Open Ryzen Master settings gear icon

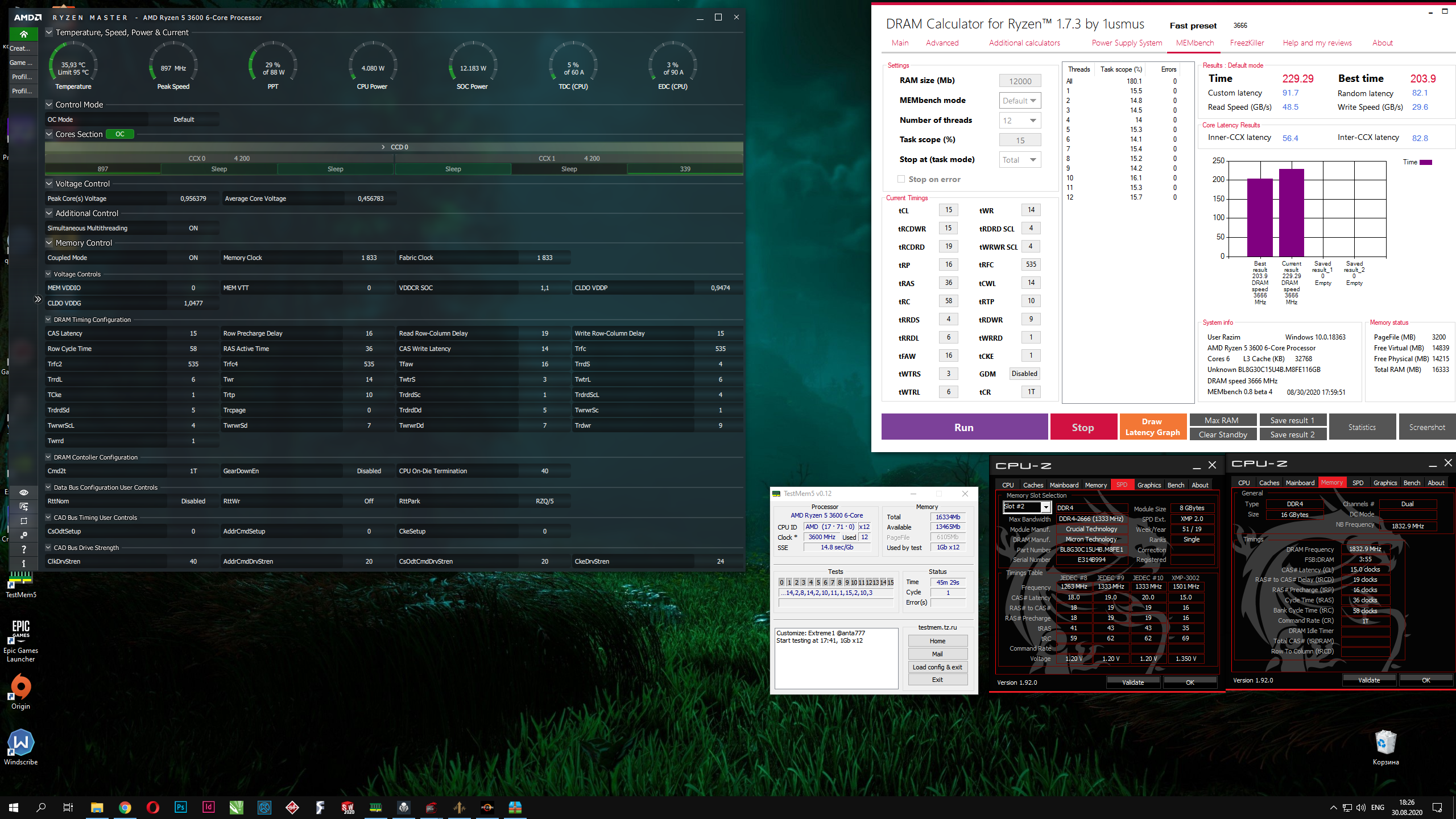coord(24,535)
